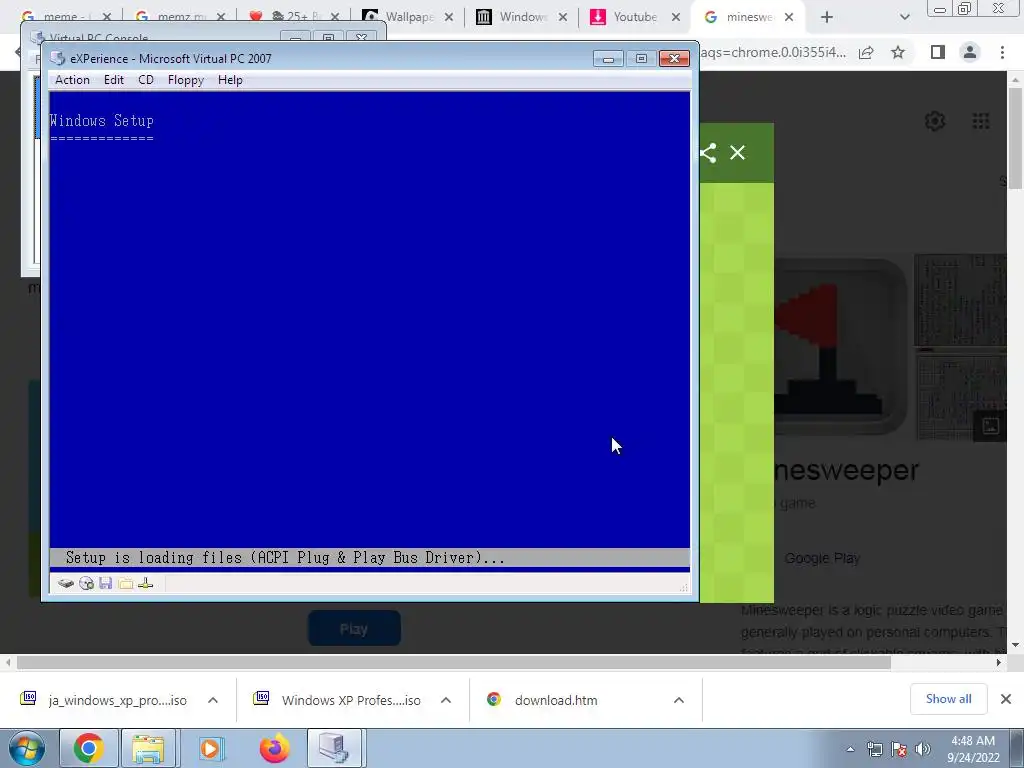Screen dimensions: 1024x768
Task: Bookmark this page with the star icon
Action: click(x=898, y=52)
